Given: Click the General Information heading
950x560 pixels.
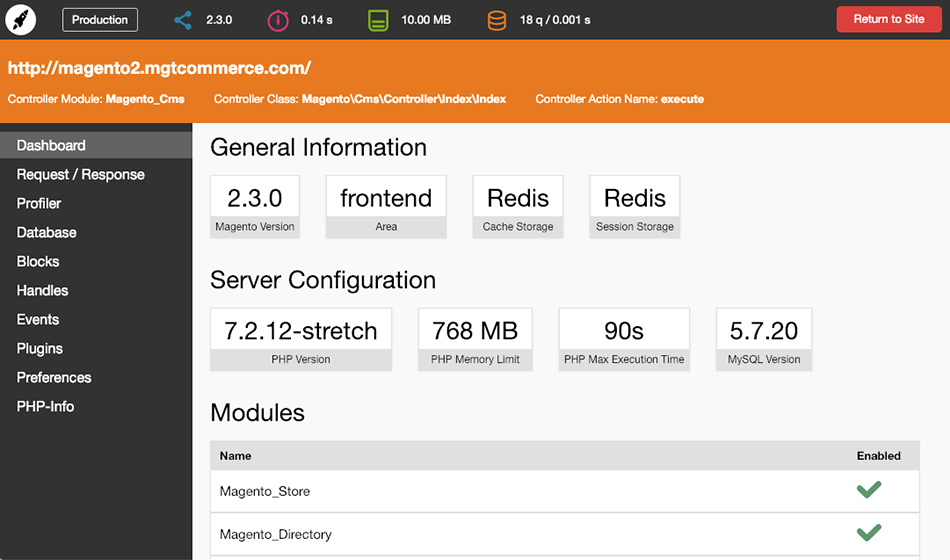Looking at the screenshot, I should tap(319, 147).
